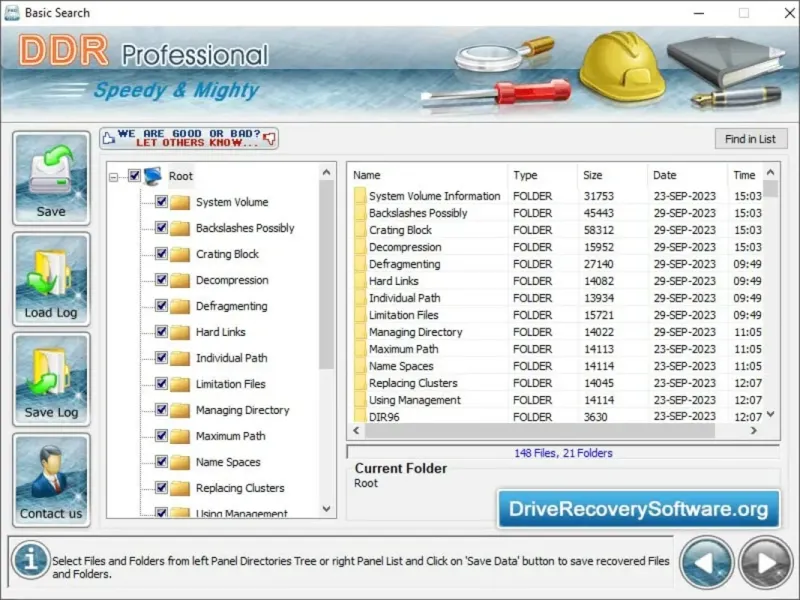Click the file list scroll up arrow
The height and width of the screenshot is (600, 800).
(x=770, y=172)
